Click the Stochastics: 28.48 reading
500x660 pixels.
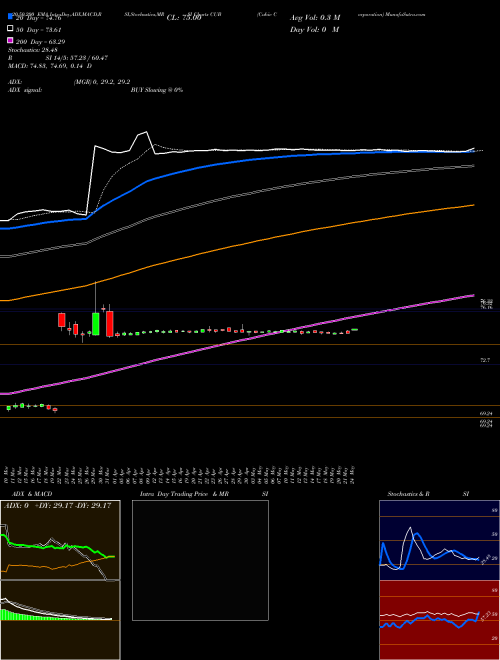(32, 50)
